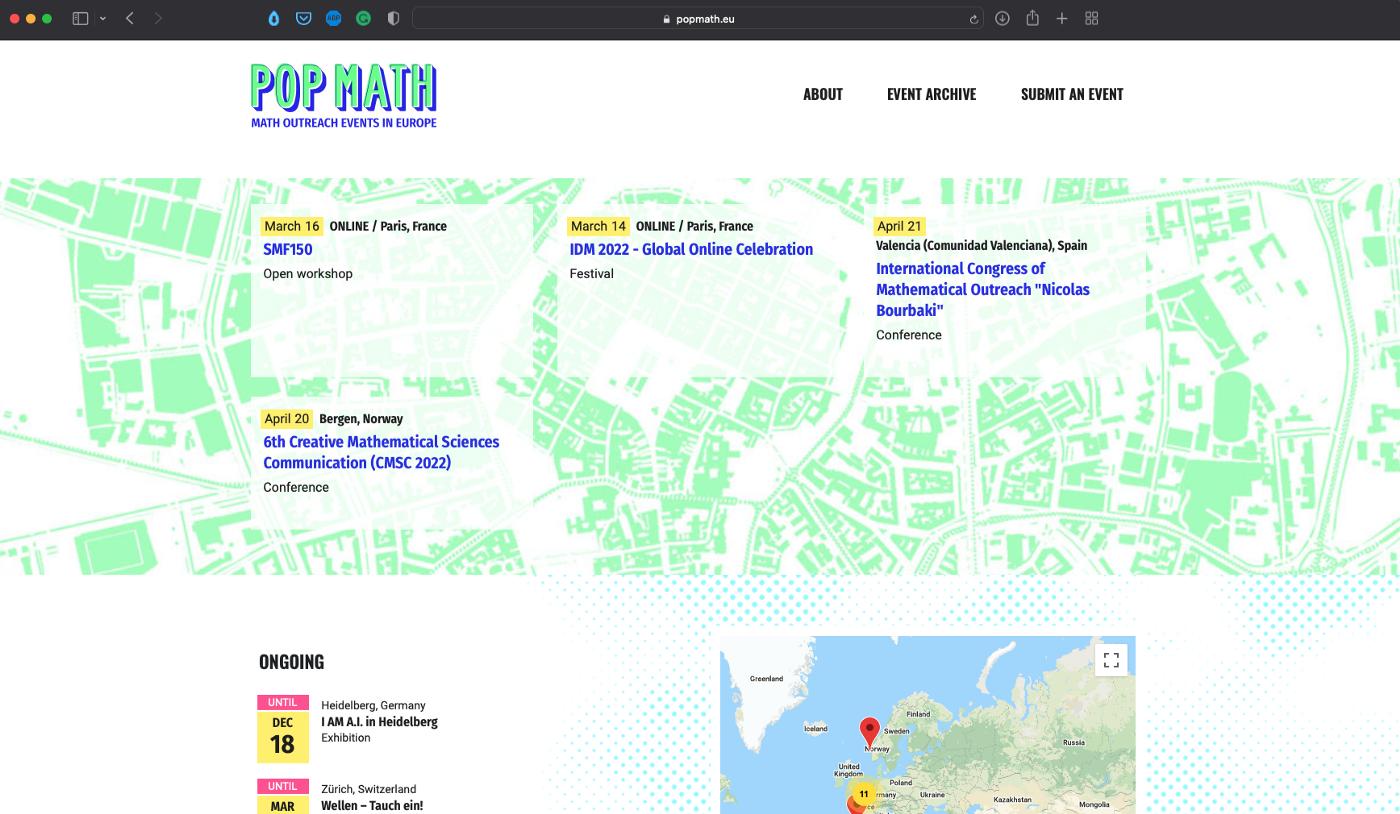This screenshot has width=1400, height=814.
Task: Show the tab overview grid
Action: (x=1092, y=18)
